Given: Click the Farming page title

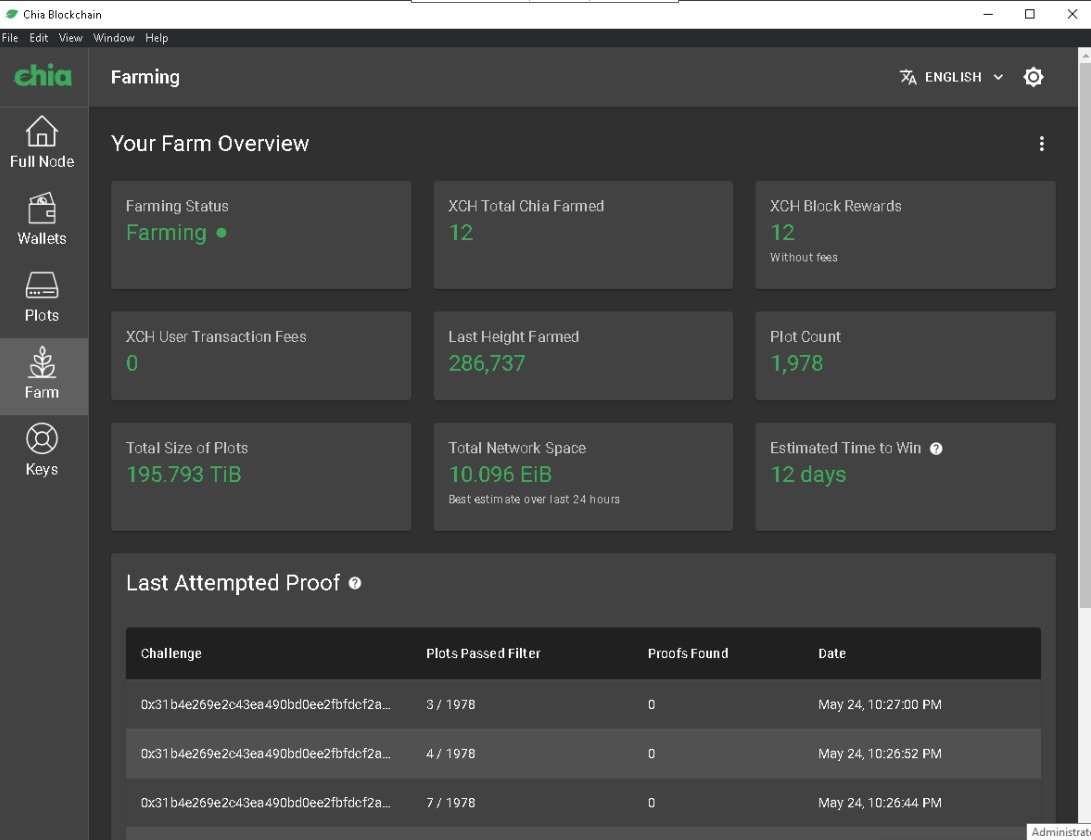Looking at the screenshot, I should pyautogui.click(x=145, y=77).
